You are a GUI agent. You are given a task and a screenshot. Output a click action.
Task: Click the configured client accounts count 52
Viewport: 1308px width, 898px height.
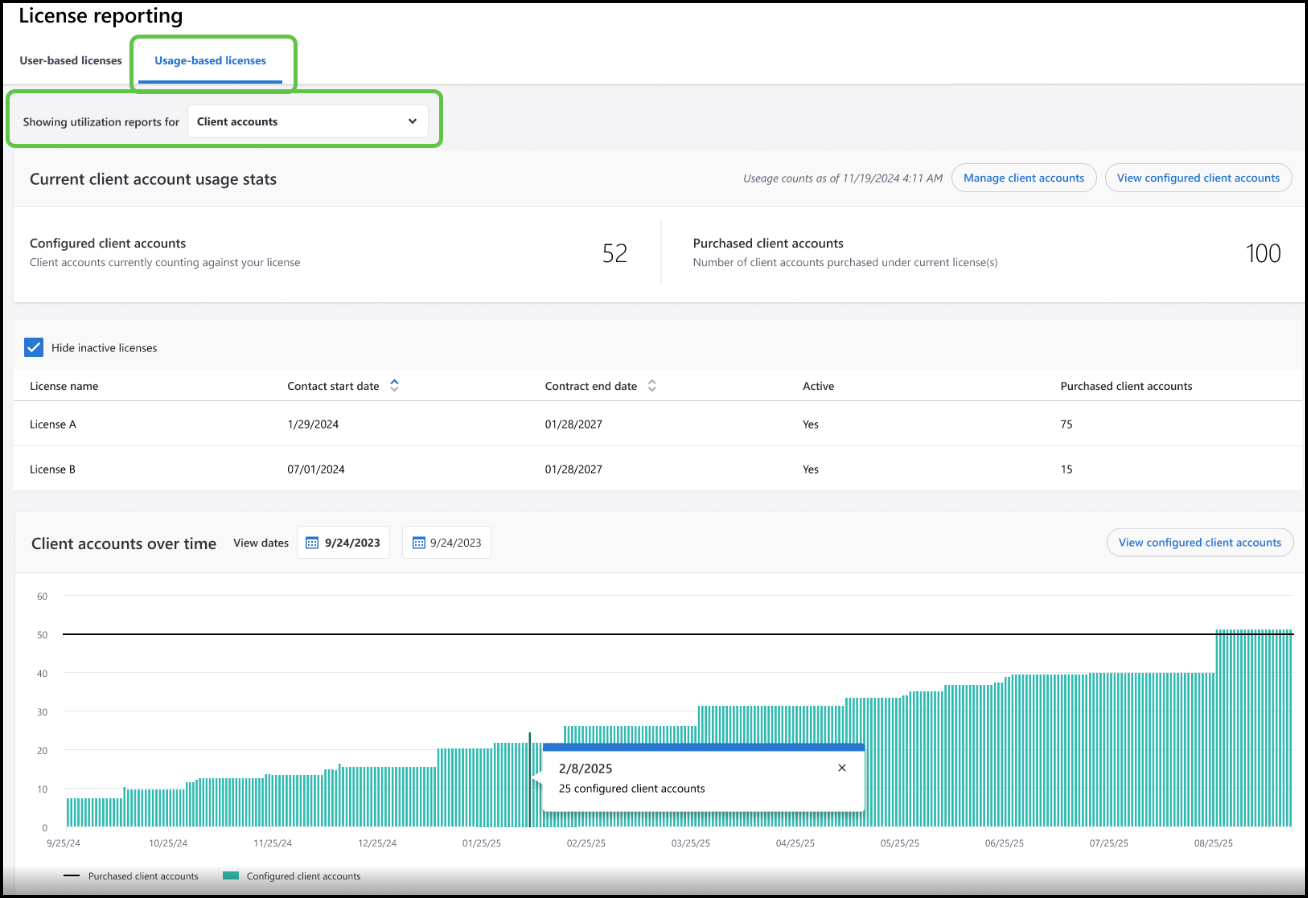tap(615, 253)
